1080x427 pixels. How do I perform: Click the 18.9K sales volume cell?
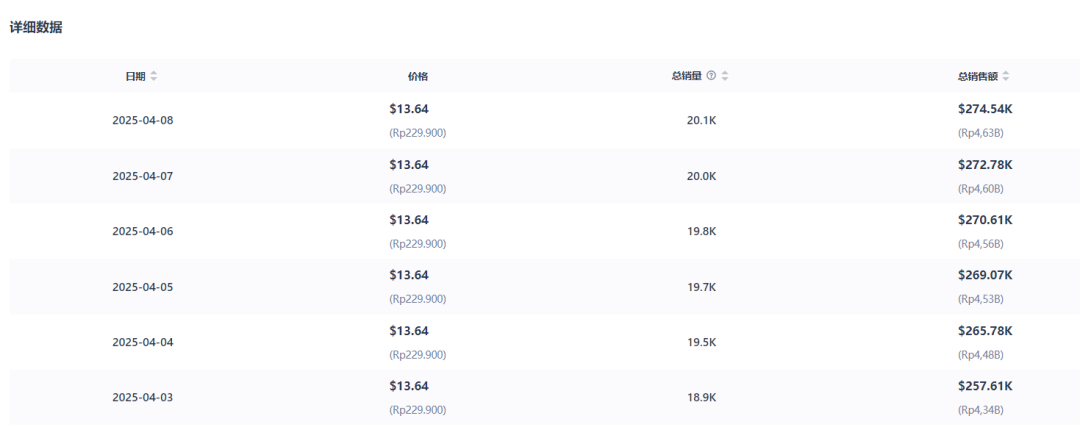[x=701, y=397]
